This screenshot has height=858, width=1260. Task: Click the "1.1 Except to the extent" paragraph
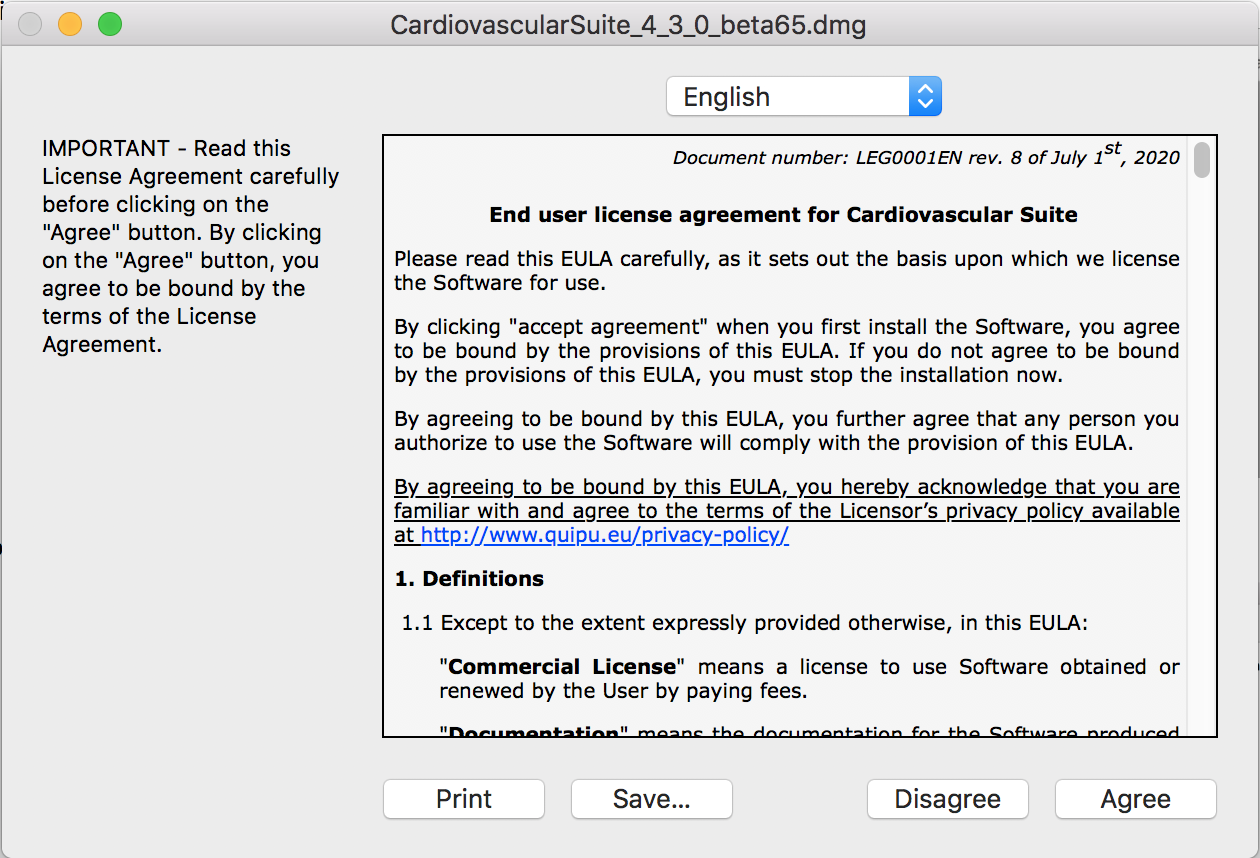click(x=745, y=623)
